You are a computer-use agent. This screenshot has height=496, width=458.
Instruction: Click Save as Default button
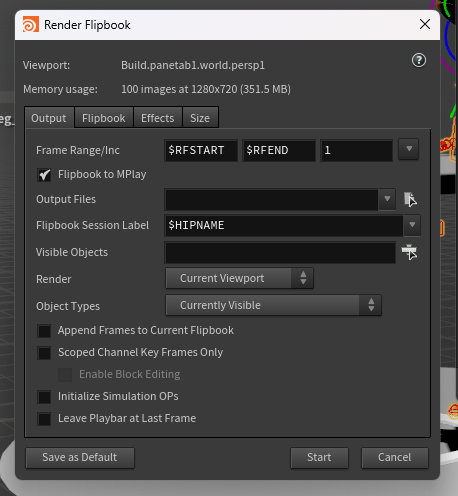click(x=80, y=457)
